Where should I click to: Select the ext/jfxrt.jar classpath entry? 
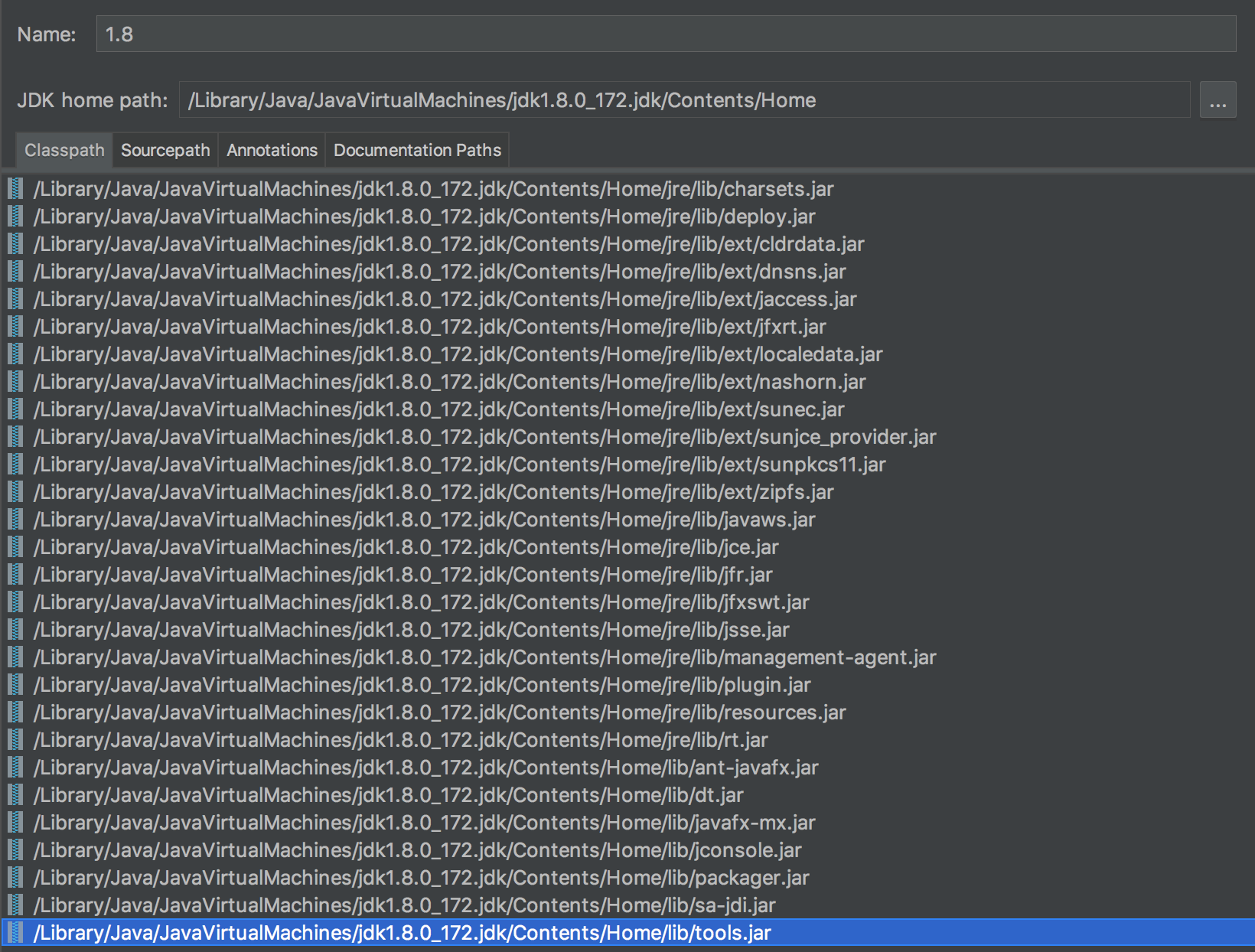627,326
